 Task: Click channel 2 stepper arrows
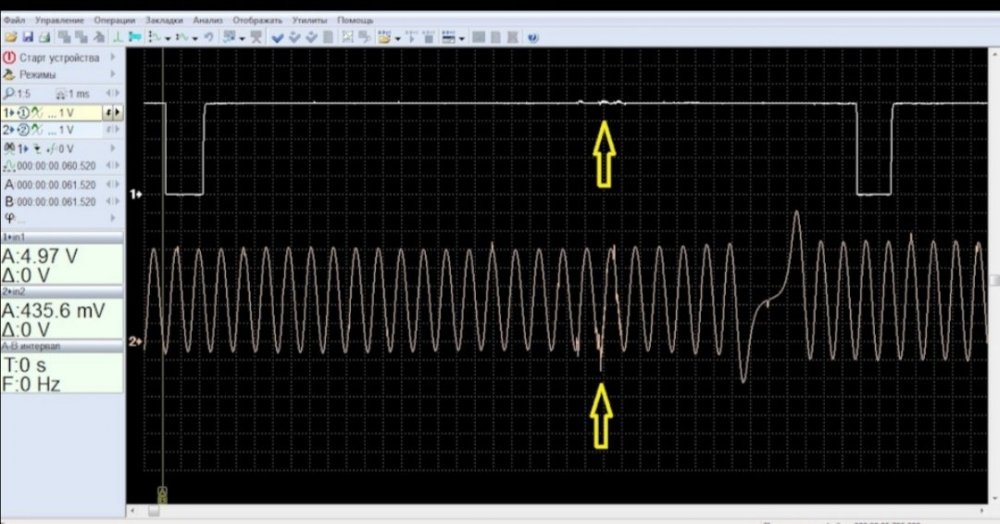112,129
